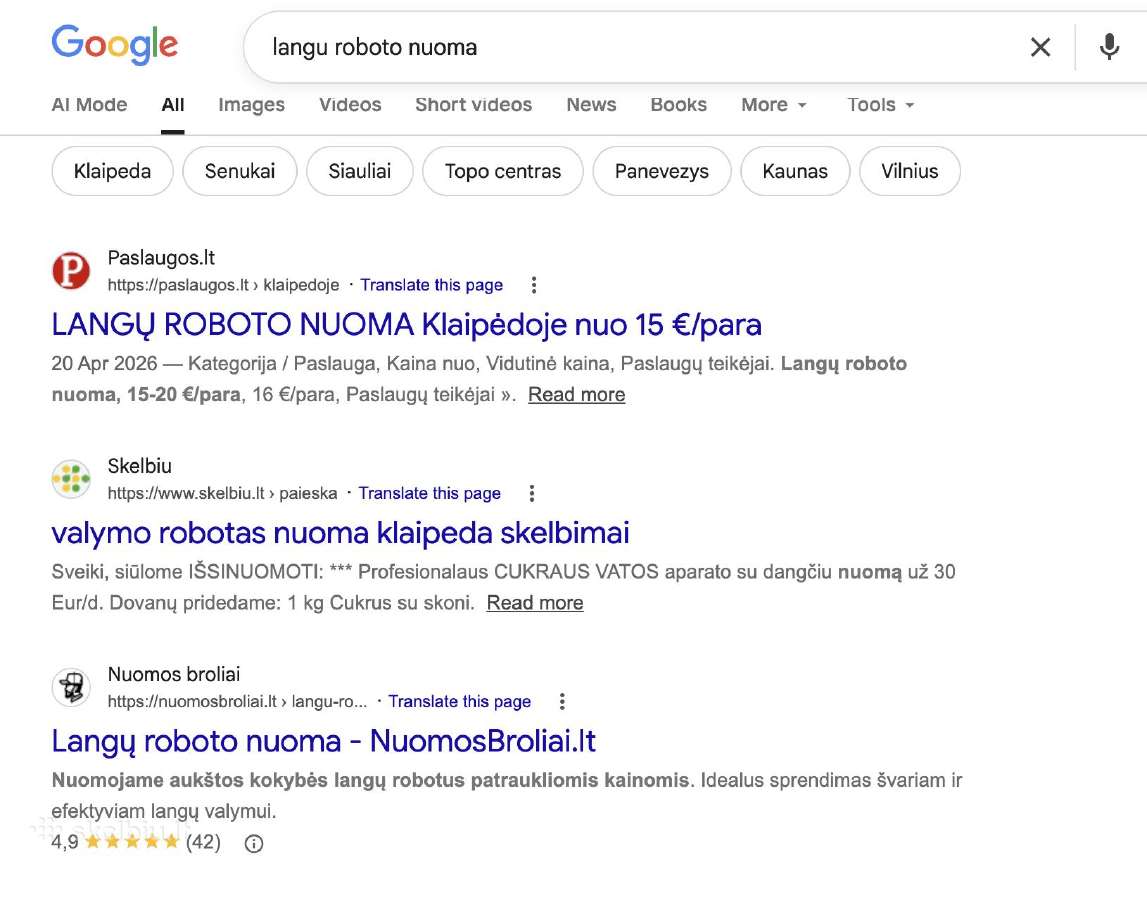Viewport: 1147px width, 900px height.
Task: Filter by Panevezys chip
Action: click(662, 171)
